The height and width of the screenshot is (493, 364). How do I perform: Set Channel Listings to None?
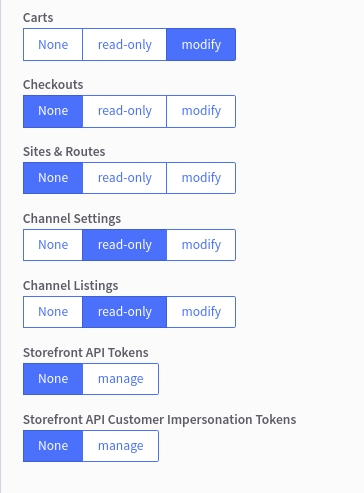click(x=53, y=312)
